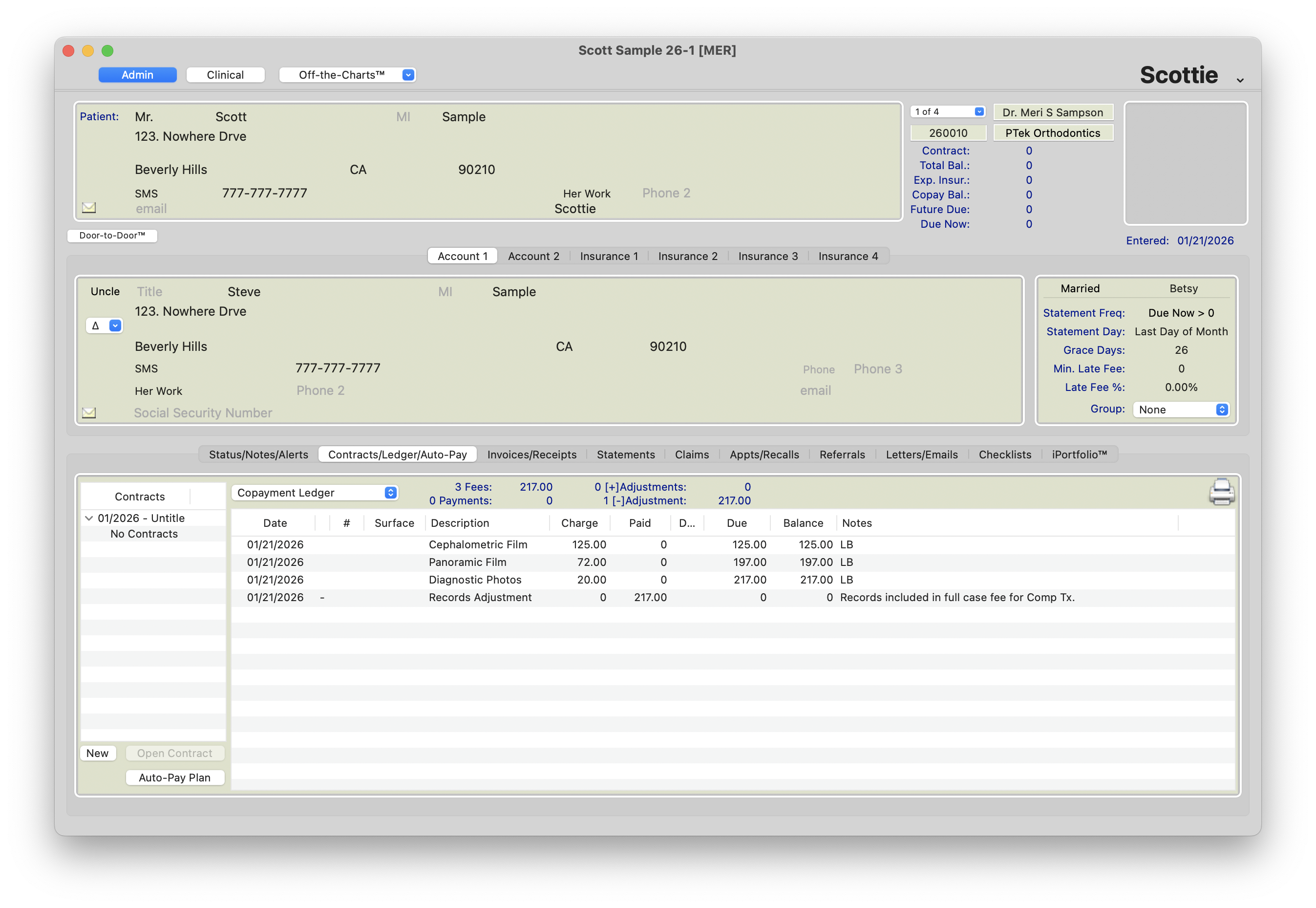Click the Auto-Pay Plan button
The height and width of the screenshot is (908, 1316).
click(174, 778)
